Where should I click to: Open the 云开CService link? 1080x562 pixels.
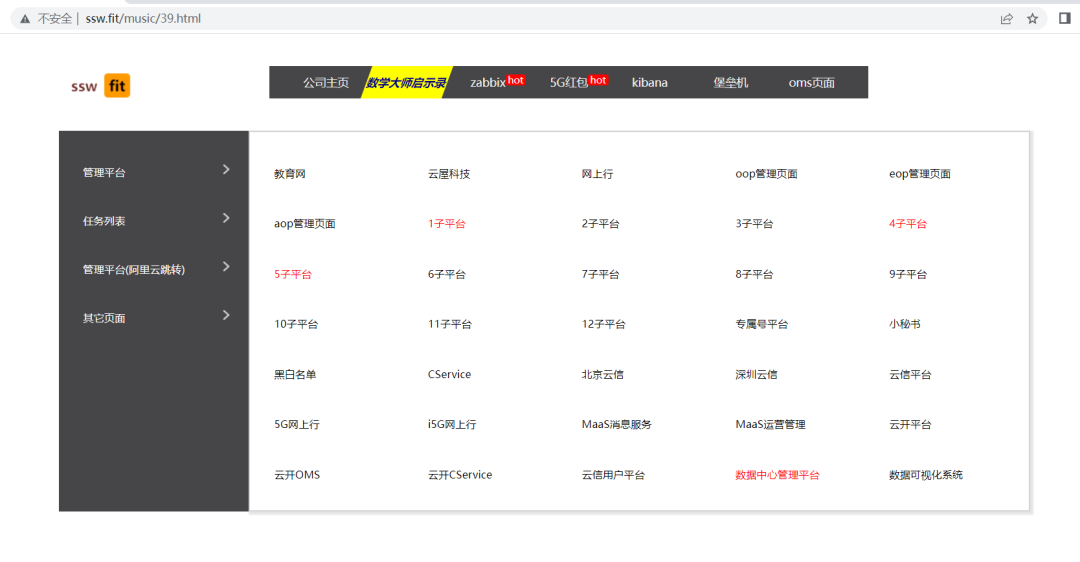(459, 475)
